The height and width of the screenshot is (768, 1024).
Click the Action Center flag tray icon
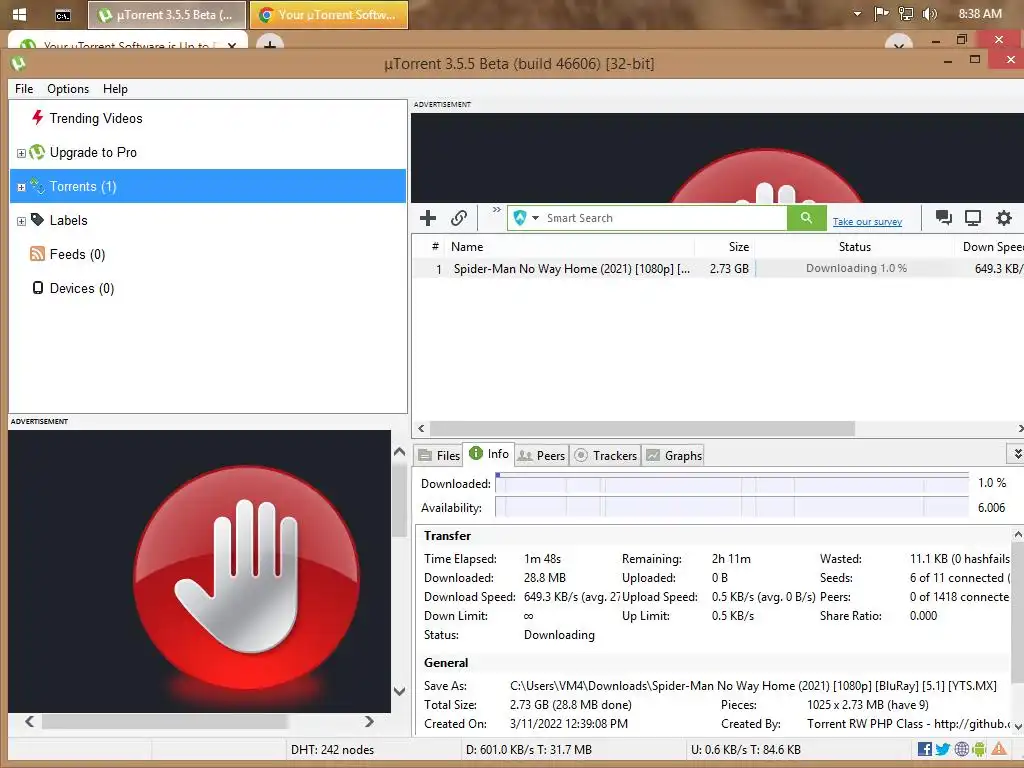point(882,14)
